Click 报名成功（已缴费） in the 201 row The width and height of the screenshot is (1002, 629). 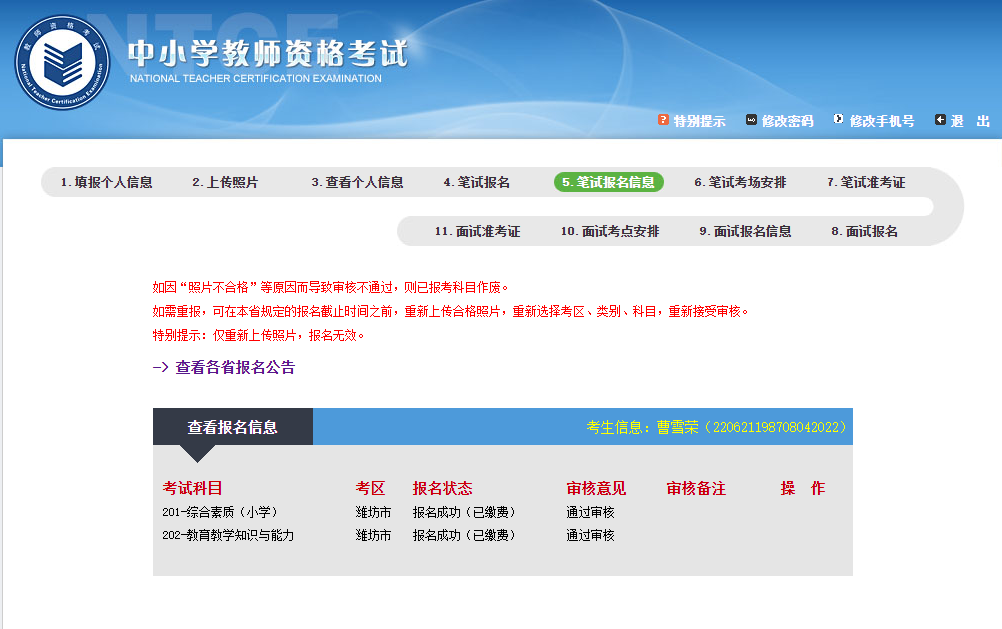tap(464, 512)
